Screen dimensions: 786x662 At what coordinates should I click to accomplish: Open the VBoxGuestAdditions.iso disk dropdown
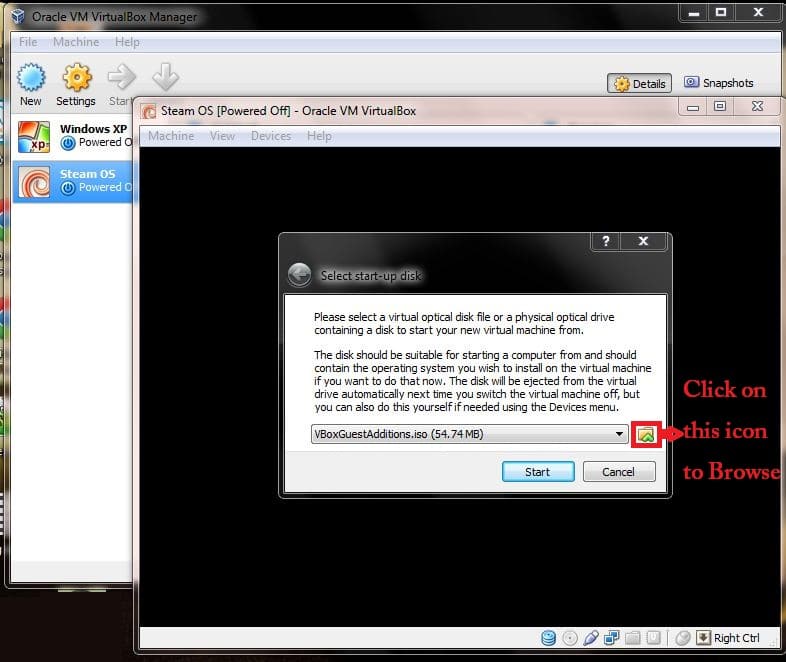(x=469, y=434)
